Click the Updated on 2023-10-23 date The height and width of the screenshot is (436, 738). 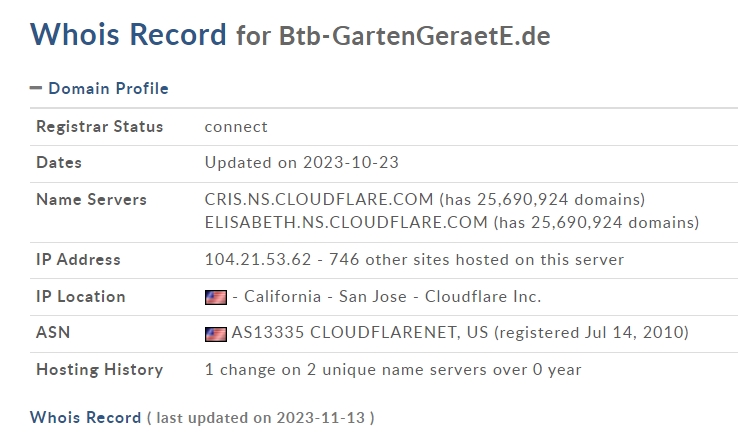(x=301, y=162)
